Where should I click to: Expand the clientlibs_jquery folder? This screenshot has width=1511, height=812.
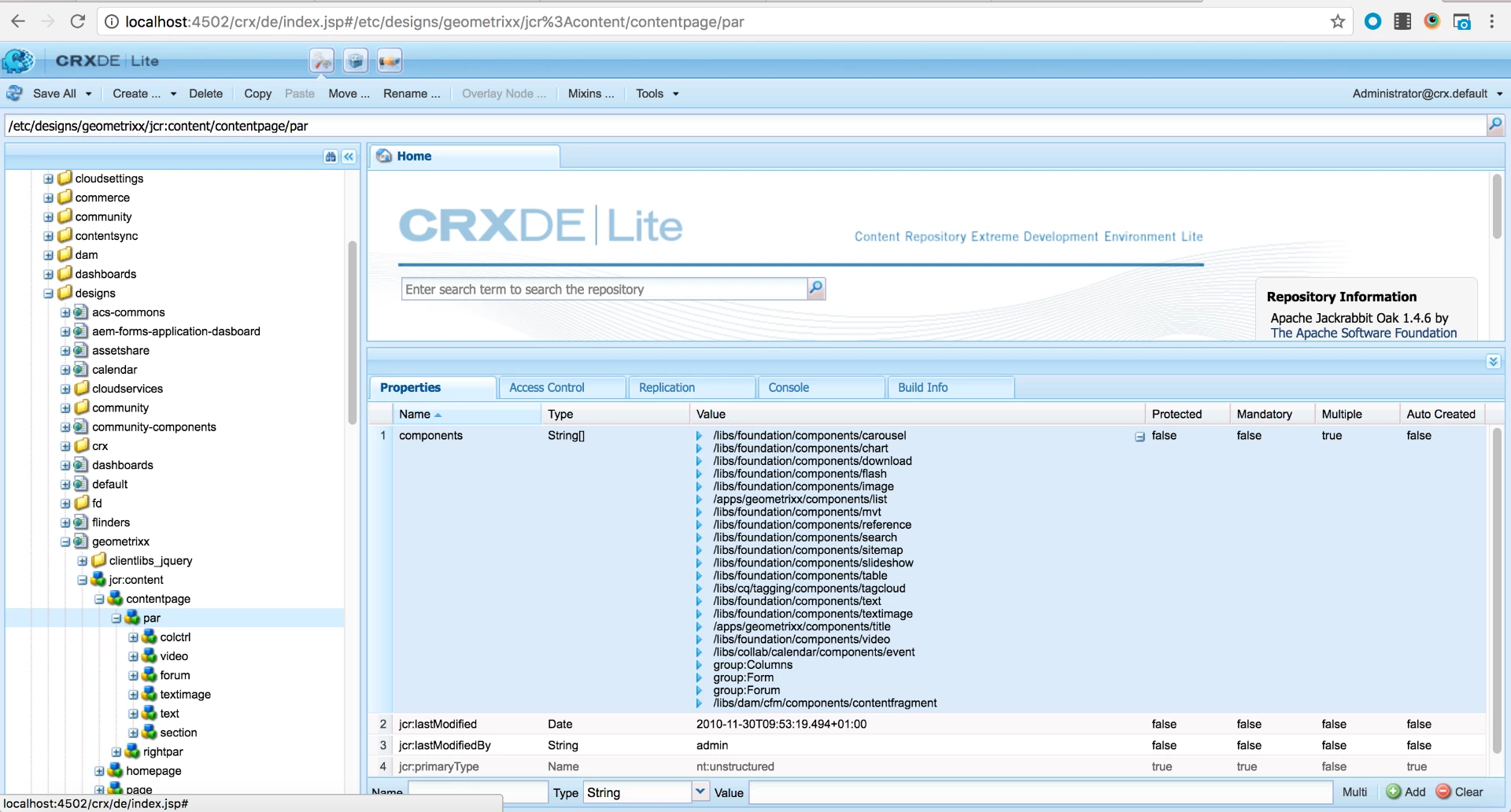click(83, 560)
